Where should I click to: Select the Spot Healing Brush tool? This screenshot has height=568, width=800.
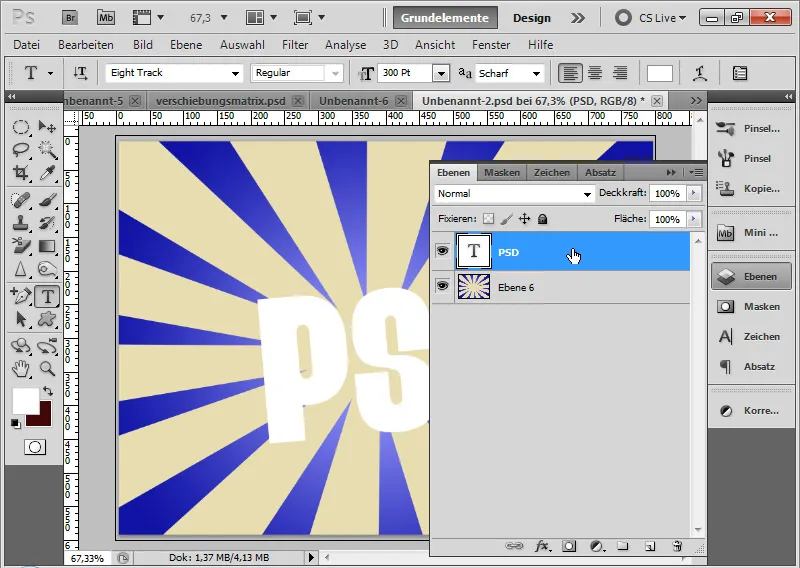click(20, 200)
